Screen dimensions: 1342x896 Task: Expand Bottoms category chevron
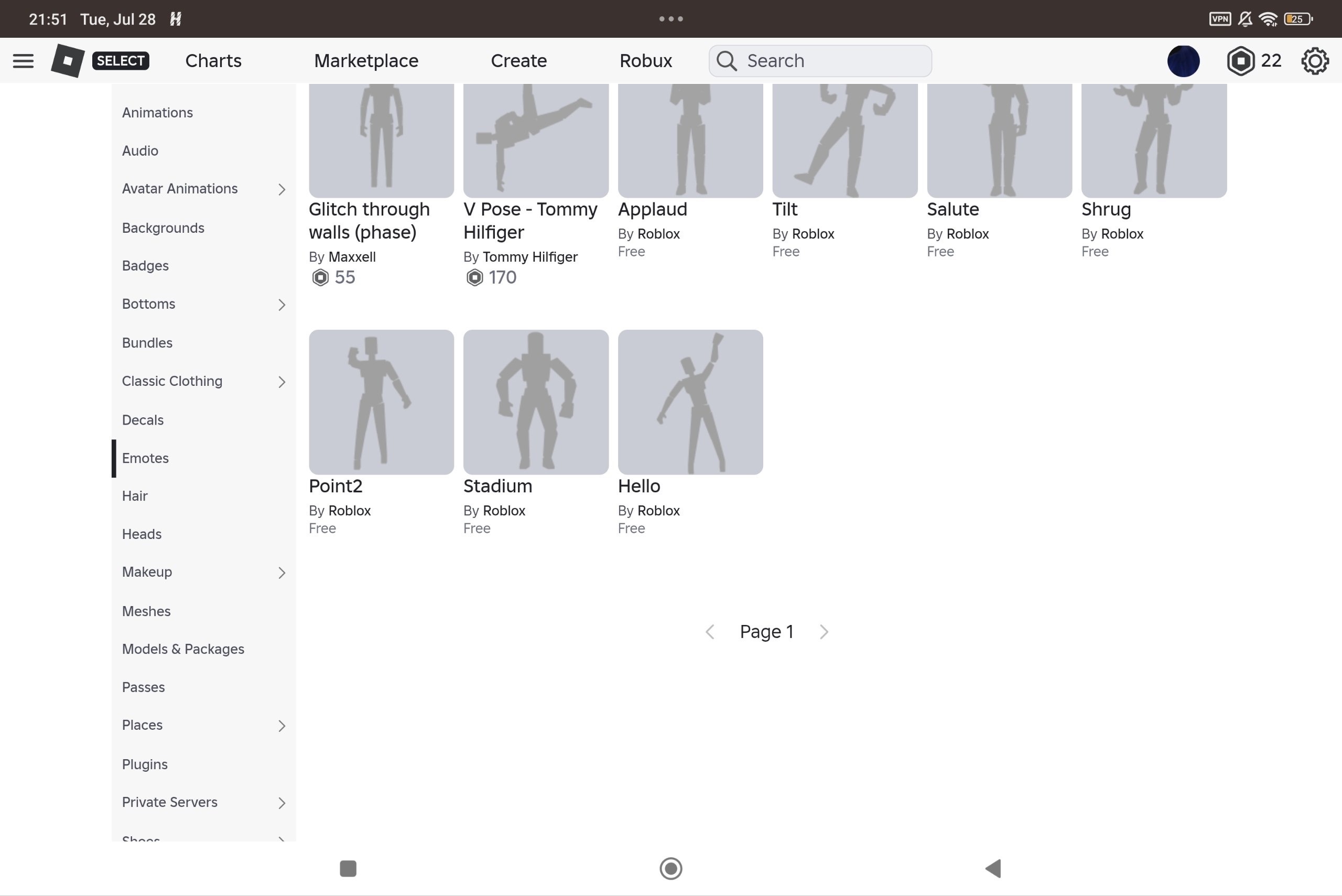pos(281,304)
